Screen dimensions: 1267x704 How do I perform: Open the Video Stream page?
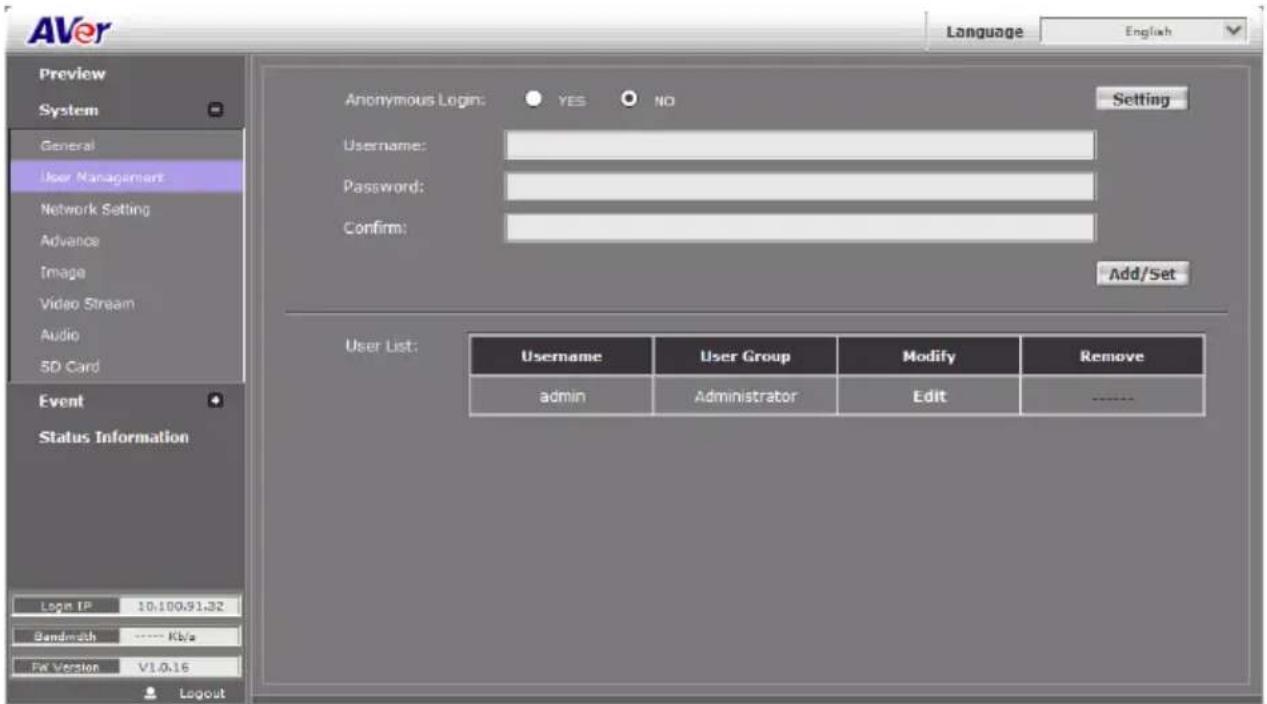pos(87,303)
